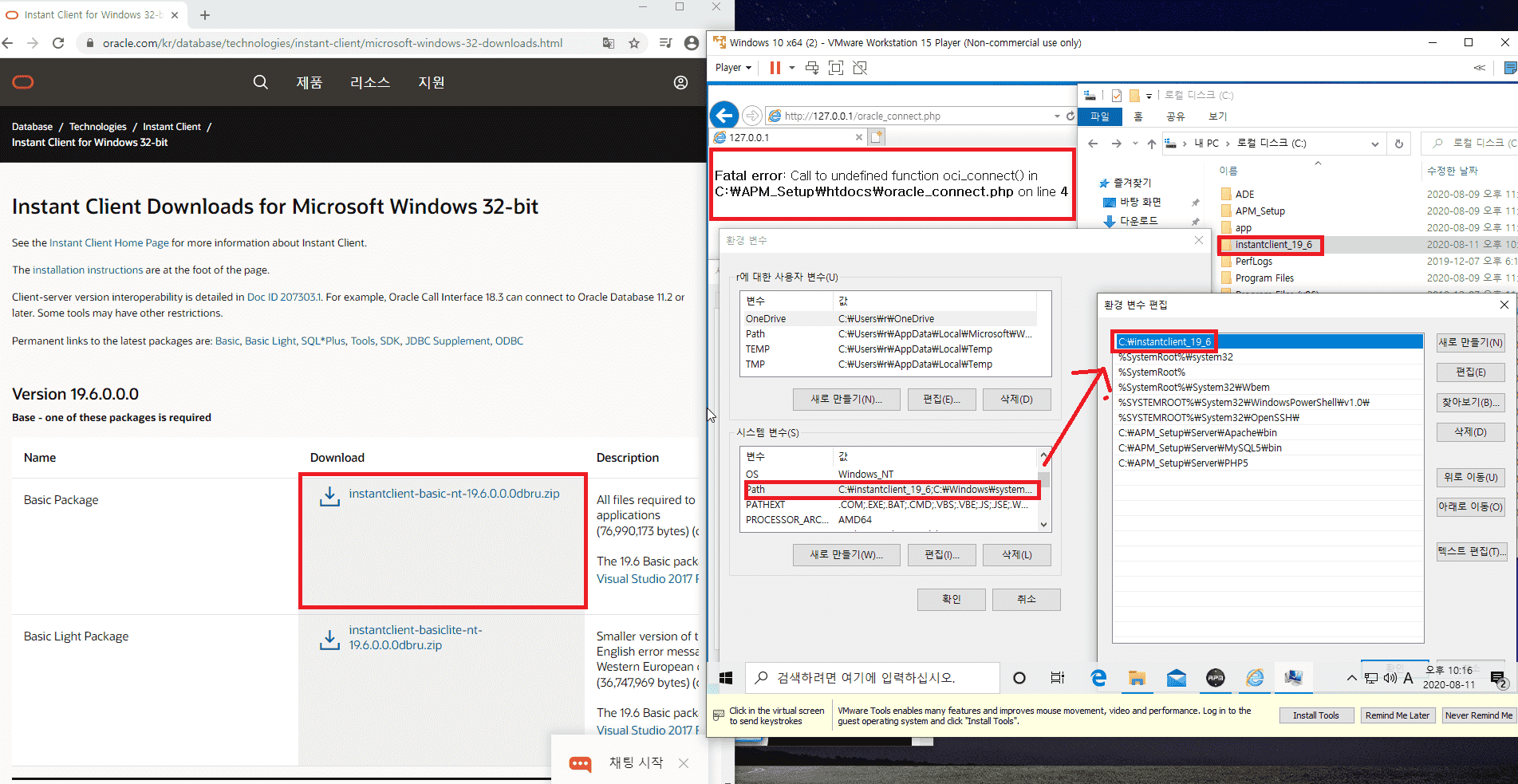The height and width of the screenshot is (784, 1518).
Task: Toggle VMware Unity mode icon
Action: 860,68
